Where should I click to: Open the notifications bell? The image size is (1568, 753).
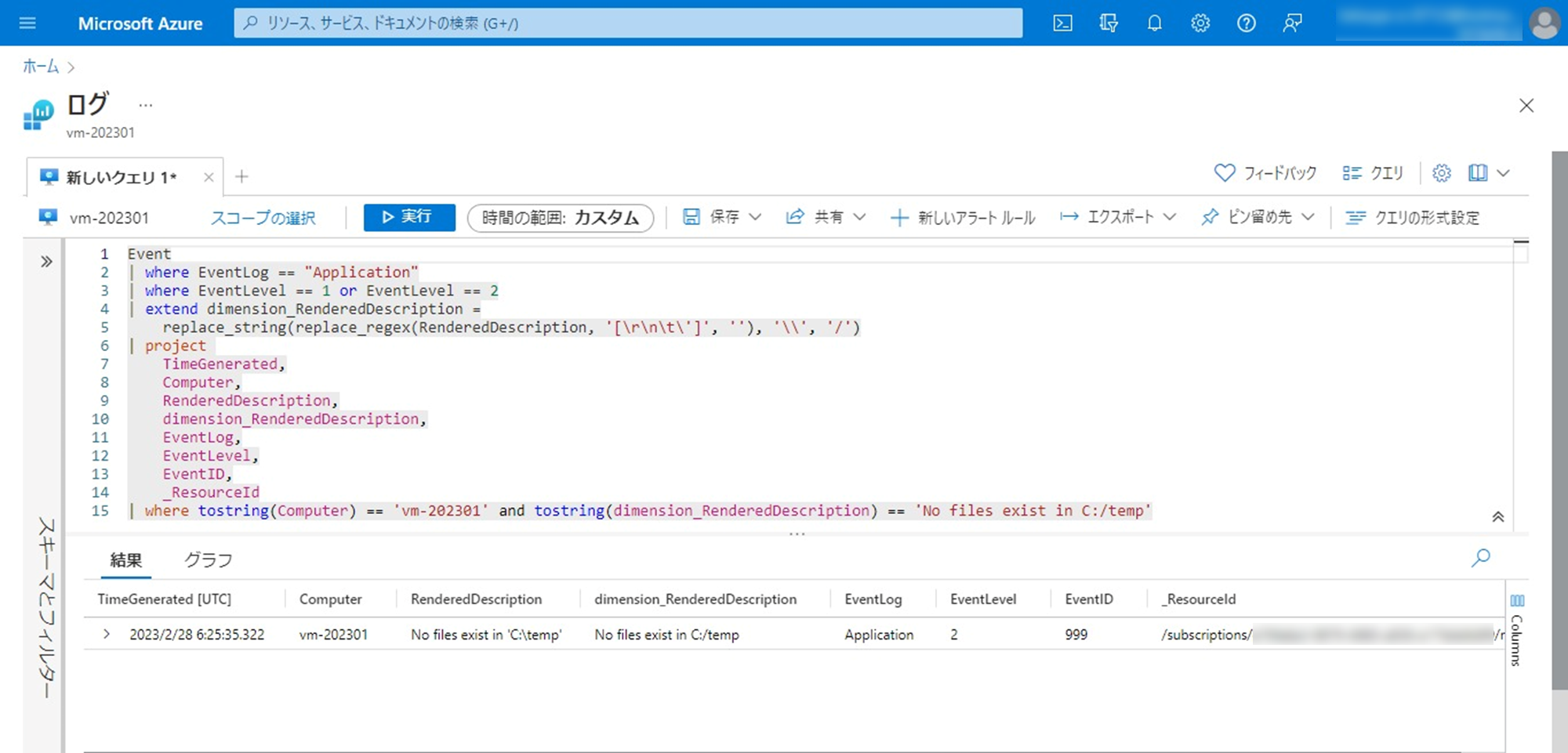[x=1154, y=24]
